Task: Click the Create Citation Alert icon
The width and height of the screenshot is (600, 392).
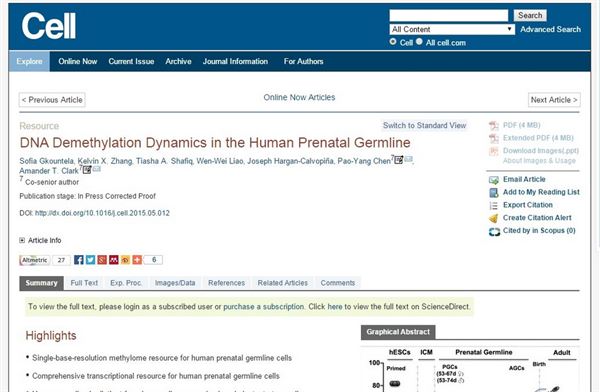Action: 494,218
